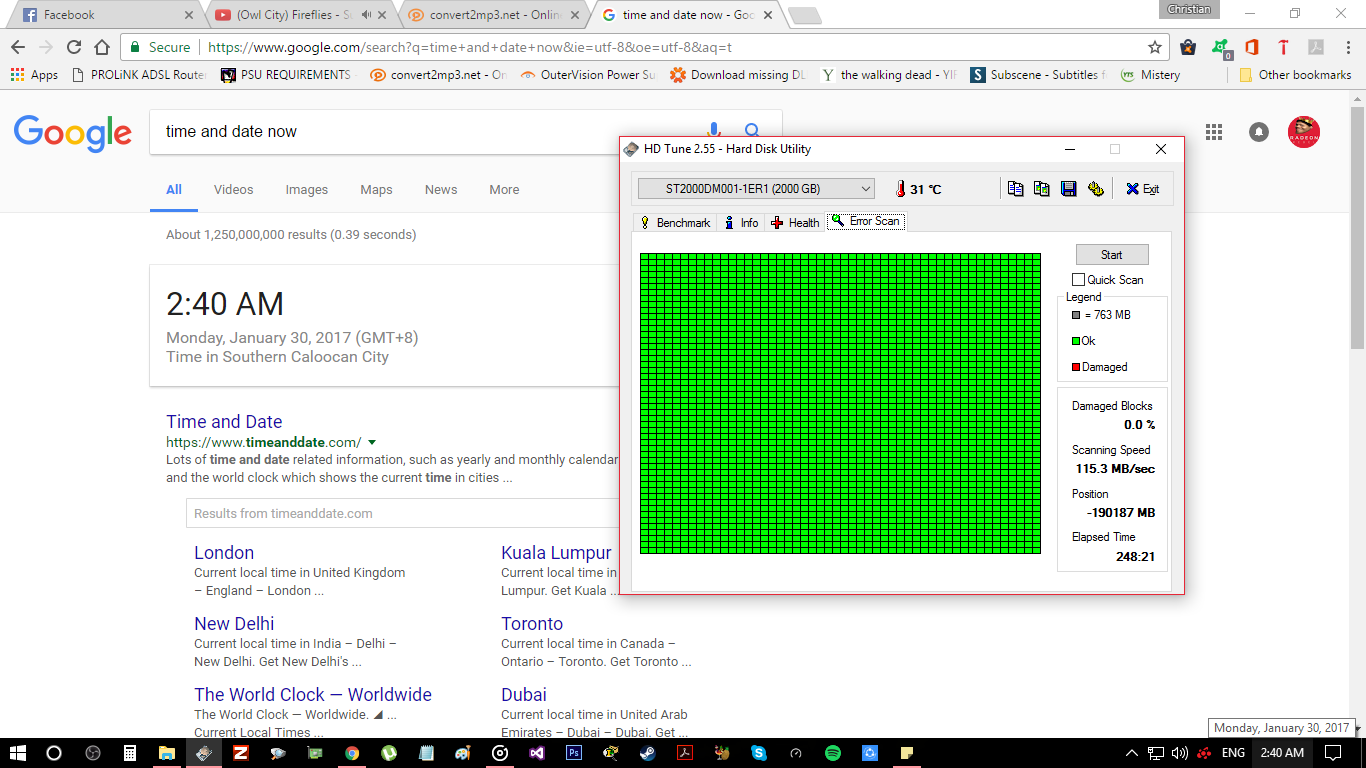Click the Results from timeanddate.com search box
This screenshot has width=1366, height=768.
point(400,513)
